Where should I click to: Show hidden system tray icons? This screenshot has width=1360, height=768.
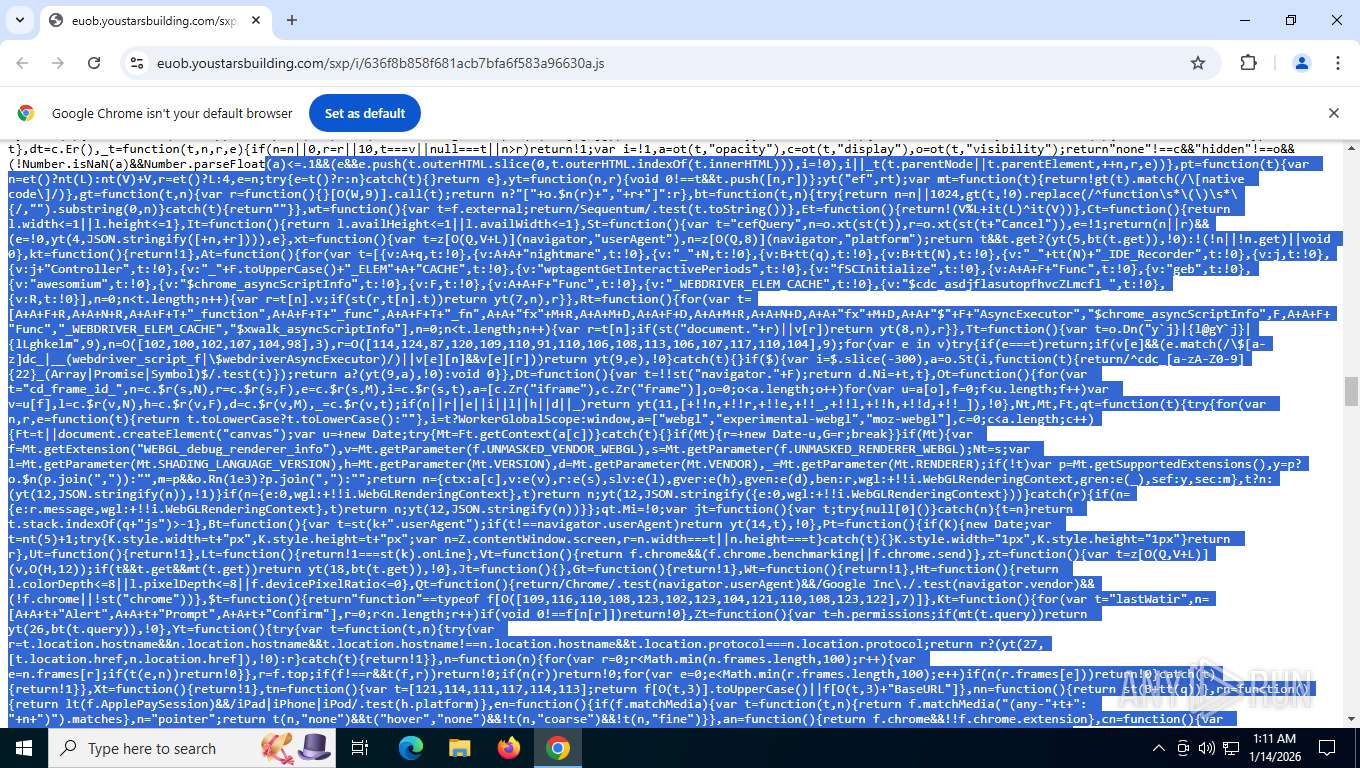point(1159,748)
